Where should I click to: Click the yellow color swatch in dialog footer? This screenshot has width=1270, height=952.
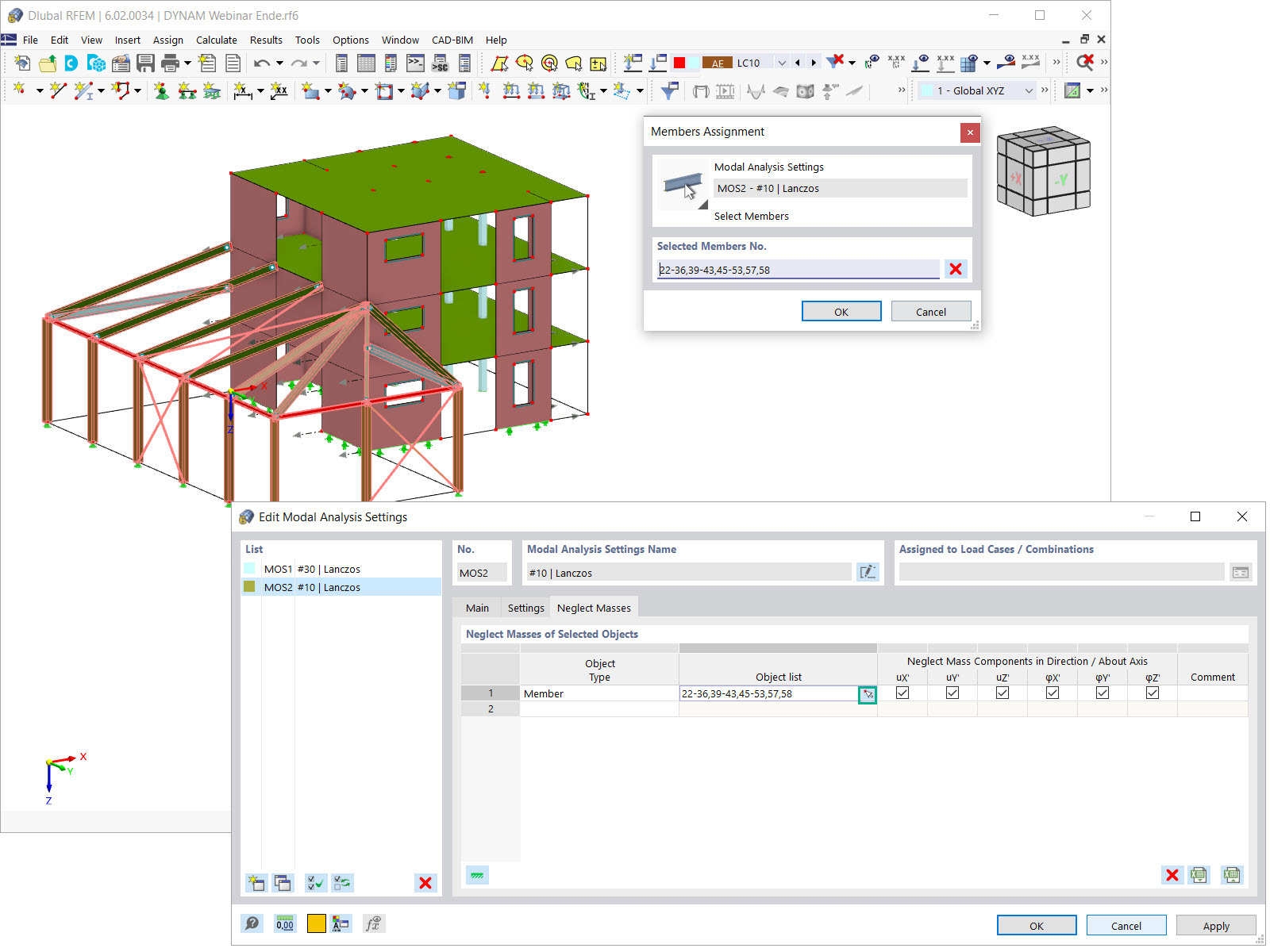316,923
